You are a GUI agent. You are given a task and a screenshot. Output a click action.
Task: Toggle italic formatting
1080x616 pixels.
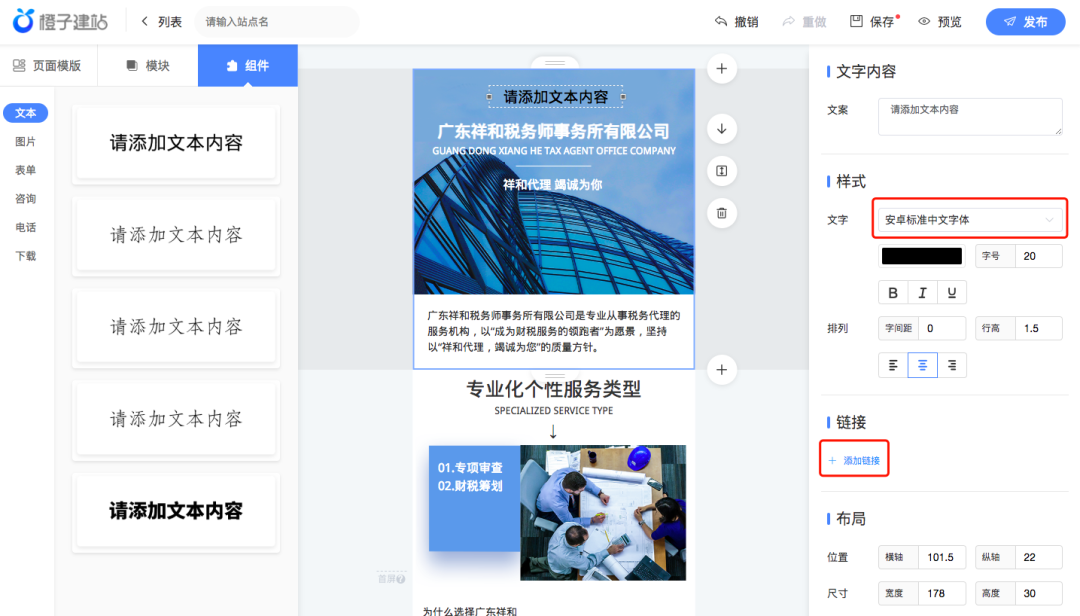click(922, 292)
